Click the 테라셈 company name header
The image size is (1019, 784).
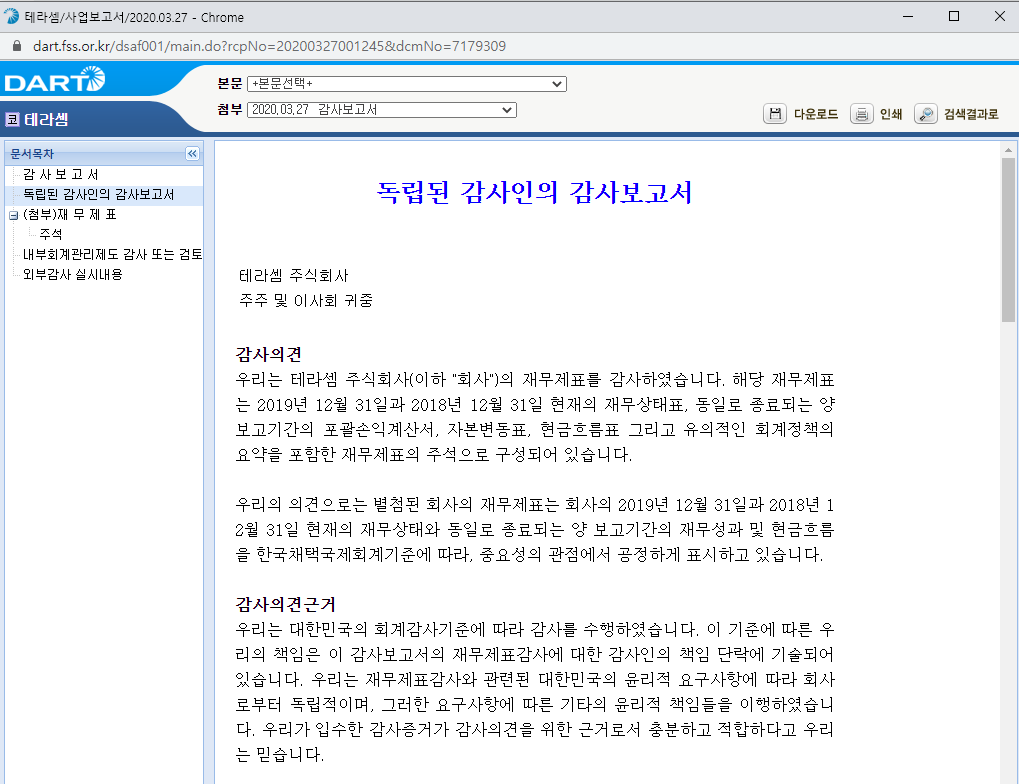coord(46,120)
